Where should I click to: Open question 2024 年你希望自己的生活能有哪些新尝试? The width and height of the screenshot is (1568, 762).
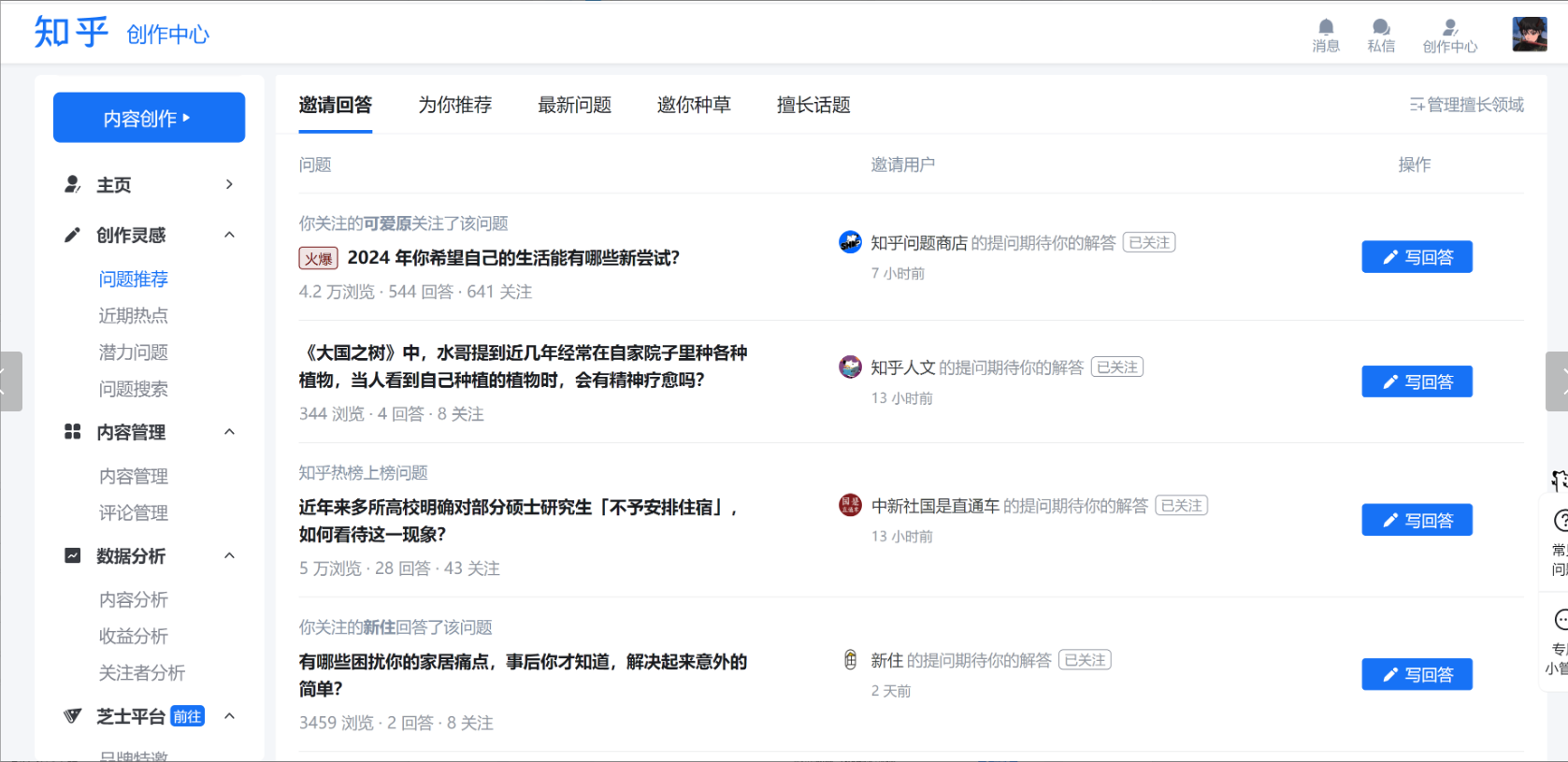pyautogui.click(x=513, y=258)
